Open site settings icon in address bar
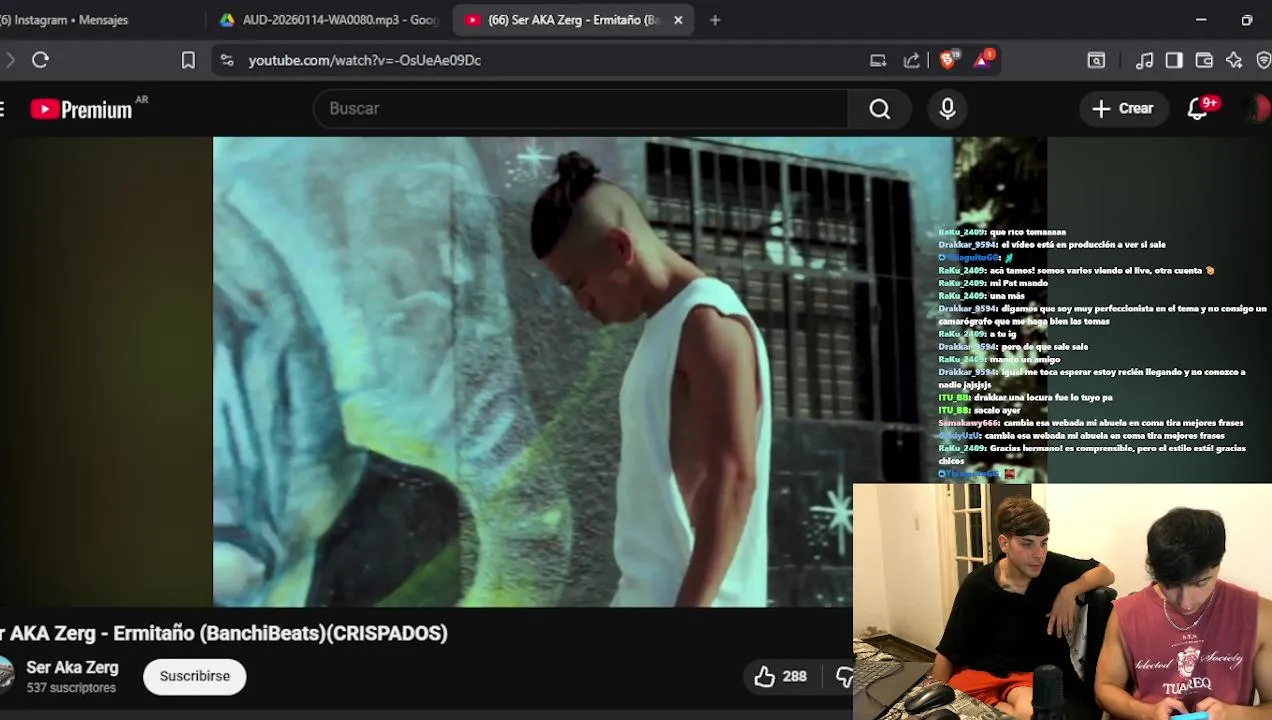This screenshot has width=1272, height=720. coord(226,60)
